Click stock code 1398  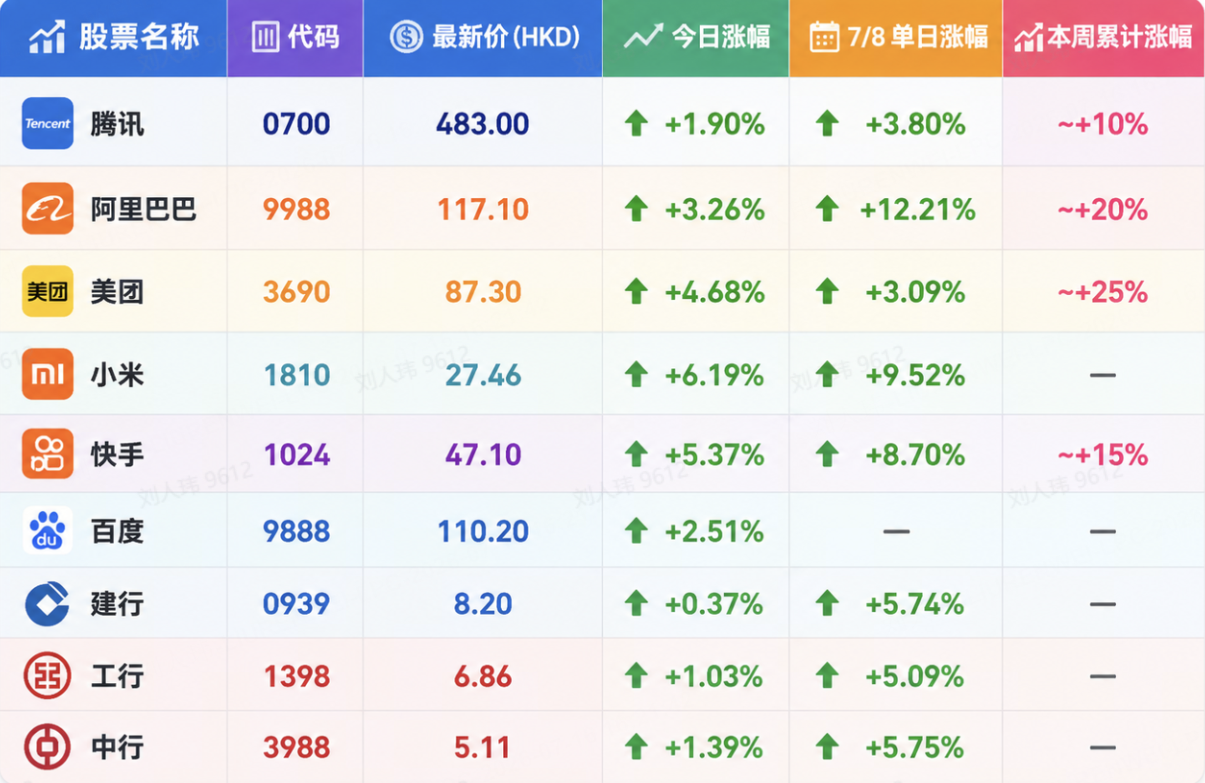[296, 676]
